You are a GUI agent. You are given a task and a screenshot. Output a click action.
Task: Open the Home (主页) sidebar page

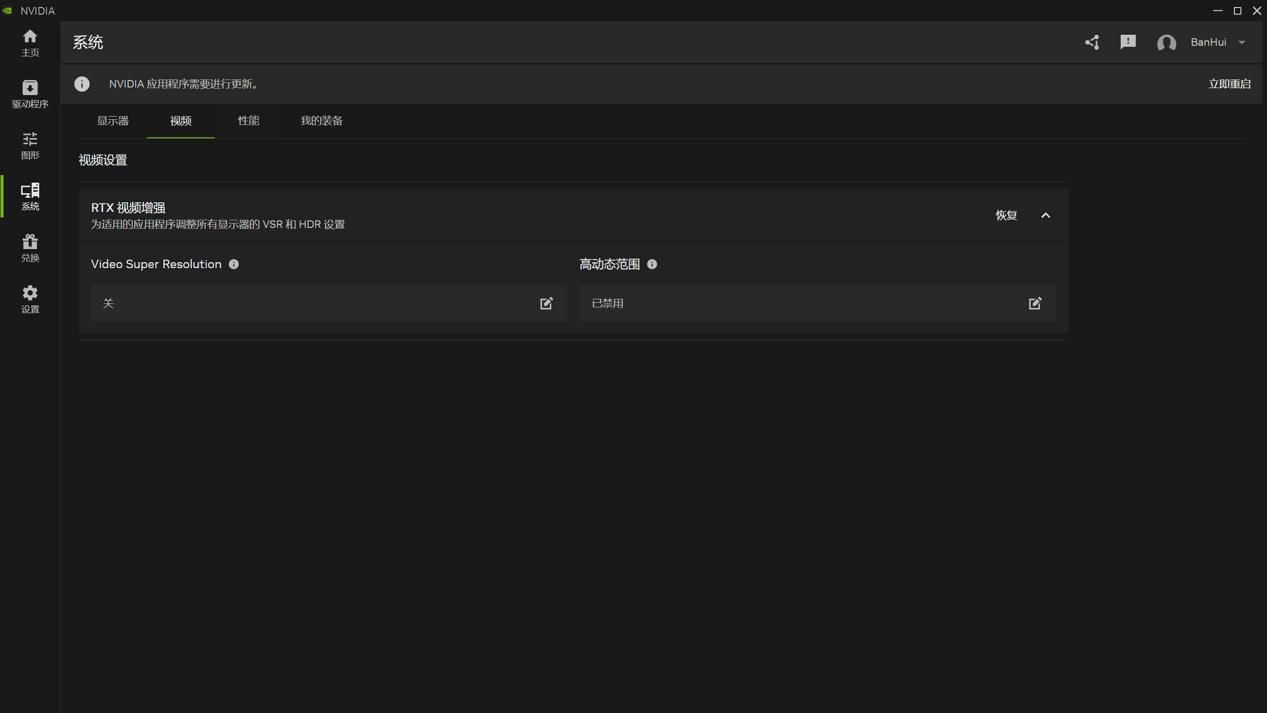tap(30, 43)
